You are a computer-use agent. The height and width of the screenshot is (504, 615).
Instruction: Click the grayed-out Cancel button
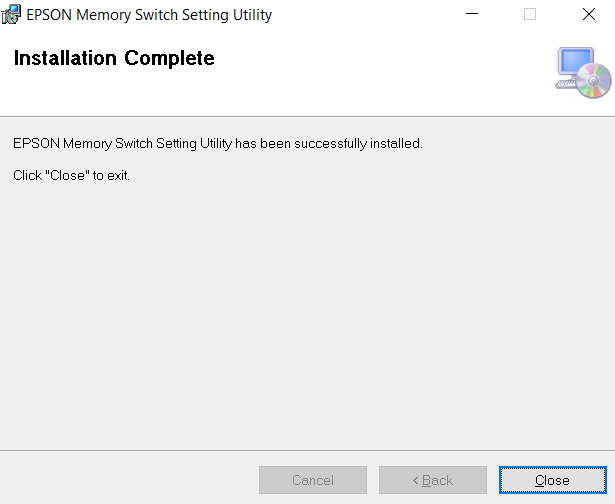312,480
